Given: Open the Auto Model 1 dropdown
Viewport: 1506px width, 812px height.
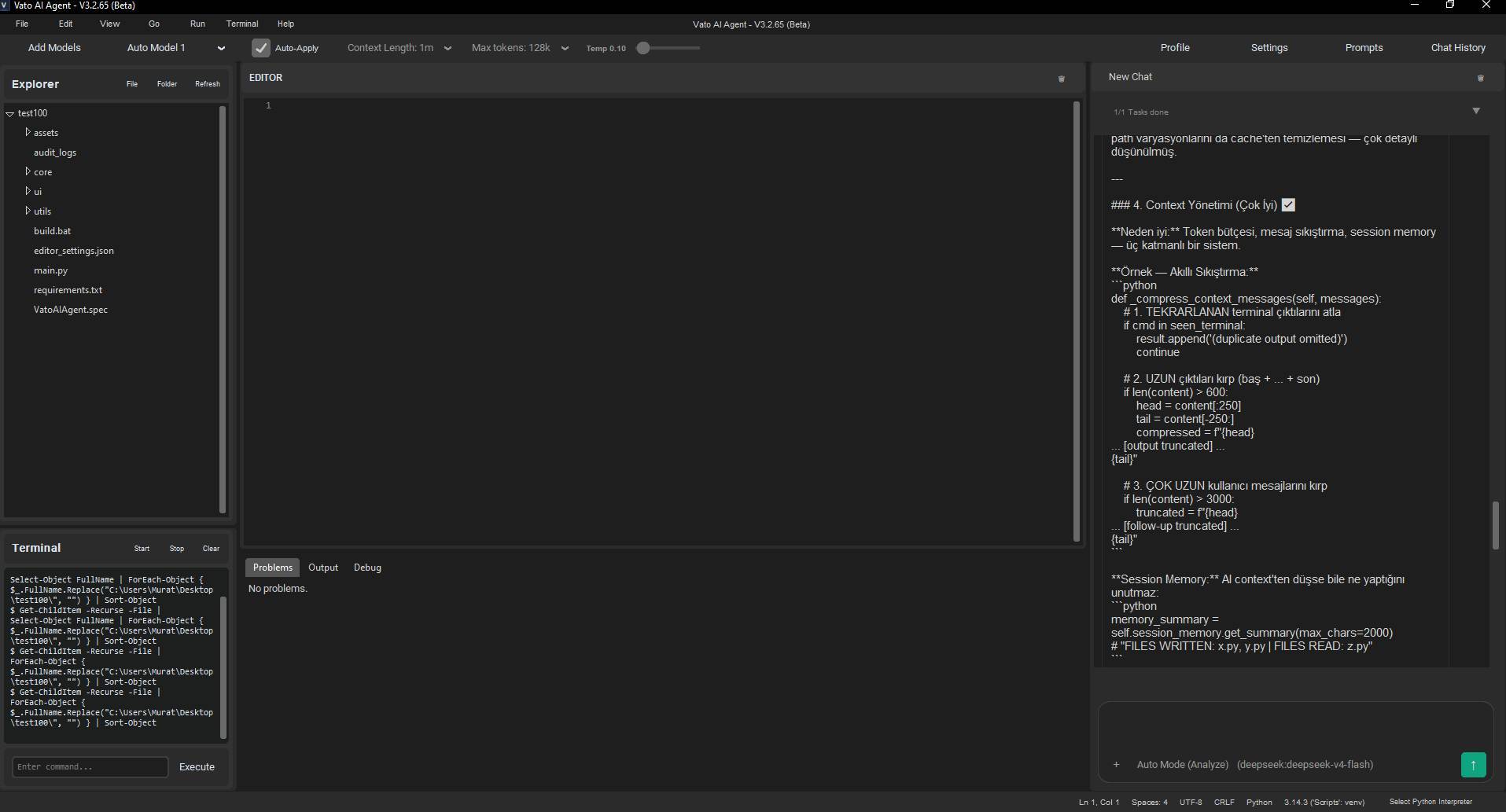Looking at the screenshot, I should (x=176, y=48).
